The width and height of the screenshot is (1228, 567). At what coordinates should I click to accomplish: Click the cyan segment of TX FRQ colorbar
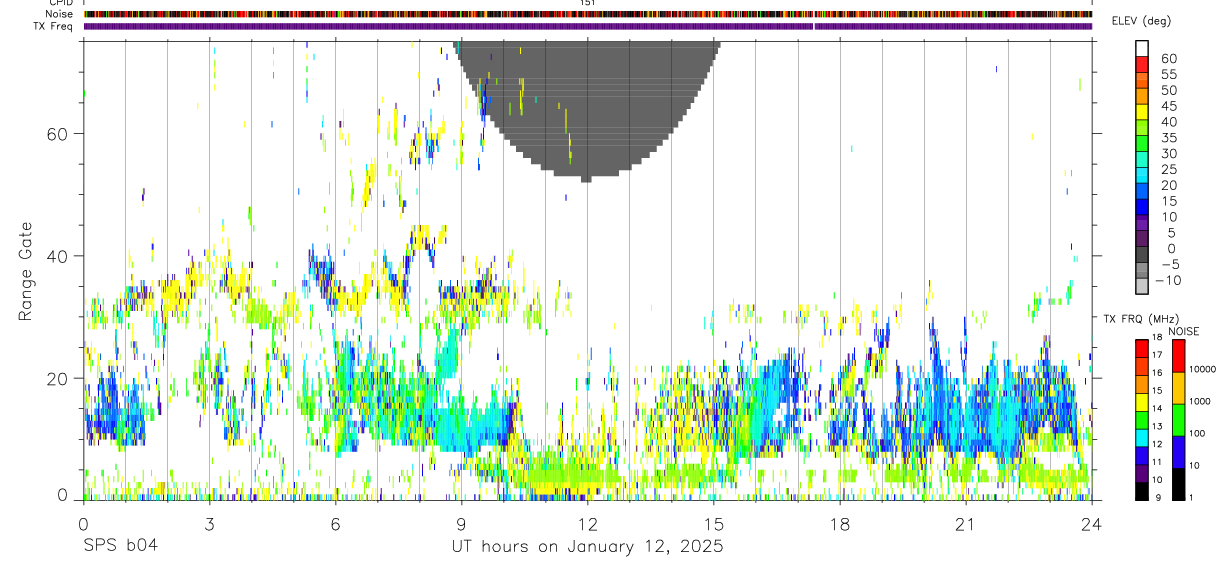(1142, 437)
